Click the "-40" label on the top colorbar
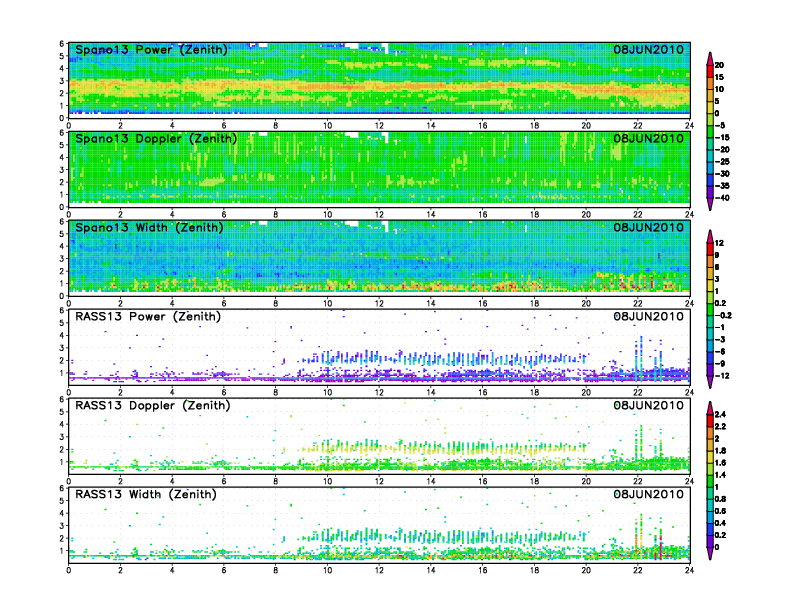Image resolution: width=792 pixels, height=612 pixels. pos(722,198)
